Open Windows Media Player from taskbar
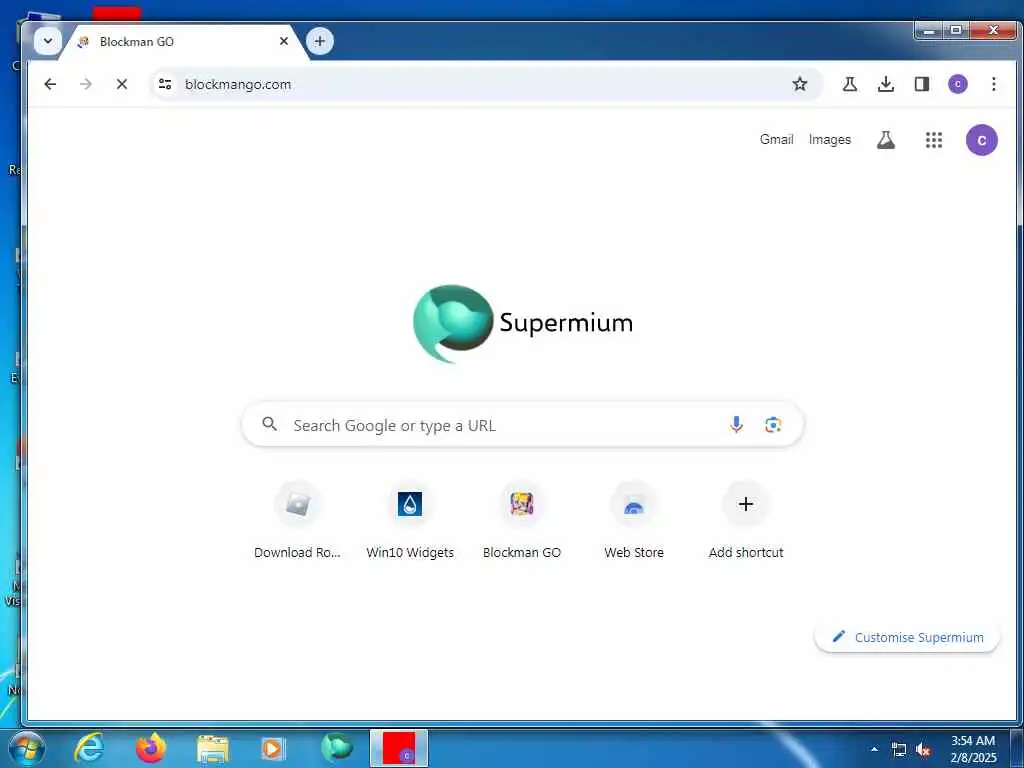1024x768 pixels. point(273,748)
